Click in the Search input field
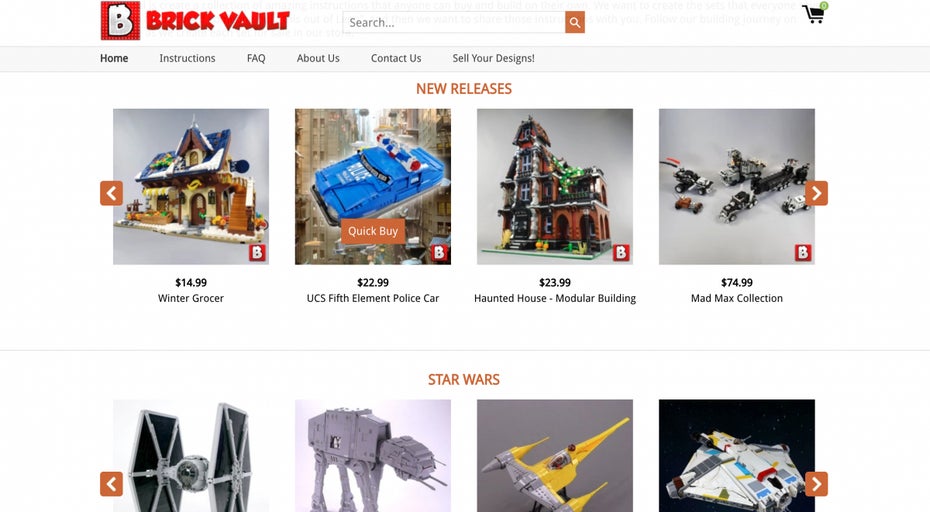The image size is (930, 512). click(x=454, y=23)
